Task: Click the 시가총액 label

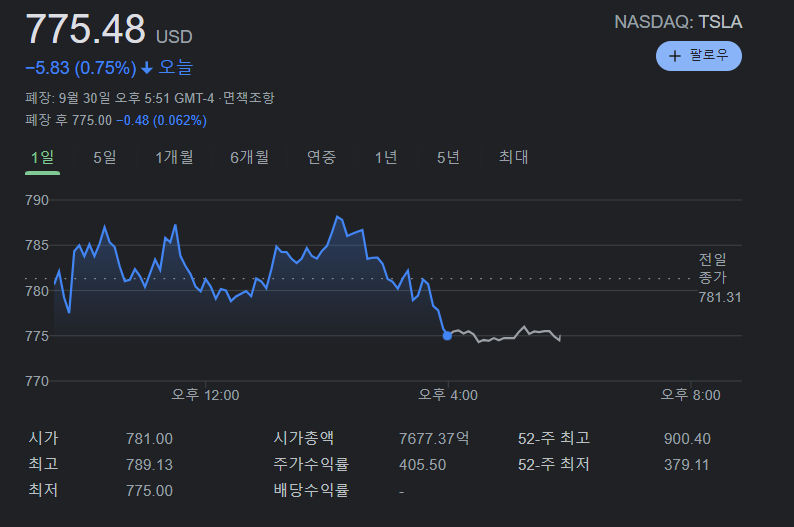Action: (303, 438)
